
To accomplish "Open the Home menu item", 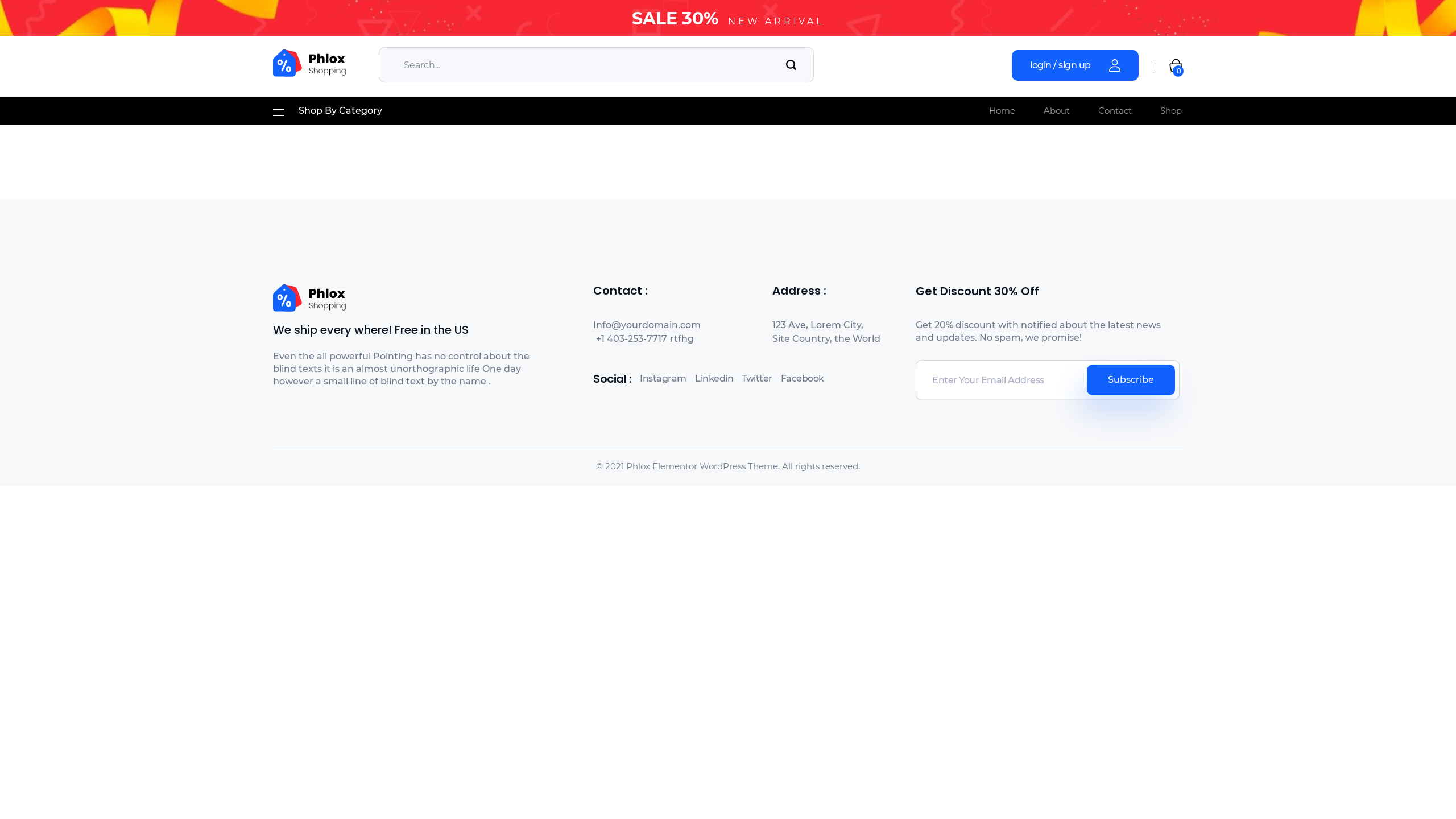I will (x=1002, y=111).
